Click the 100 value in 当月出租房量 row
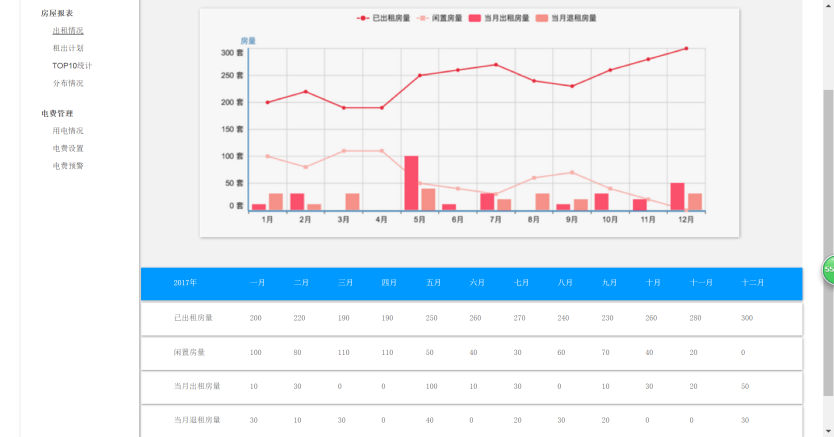This screenshot has height=437, width=834. pos(431,386)
